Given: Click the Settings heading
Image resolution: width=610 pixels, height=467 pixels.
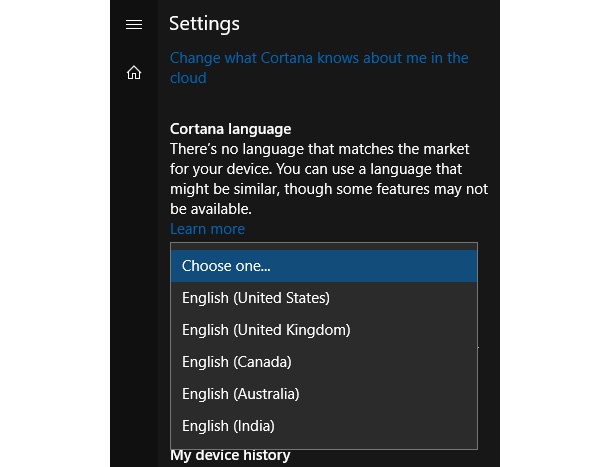Looking at the screenshot, I should coord(204,24).
